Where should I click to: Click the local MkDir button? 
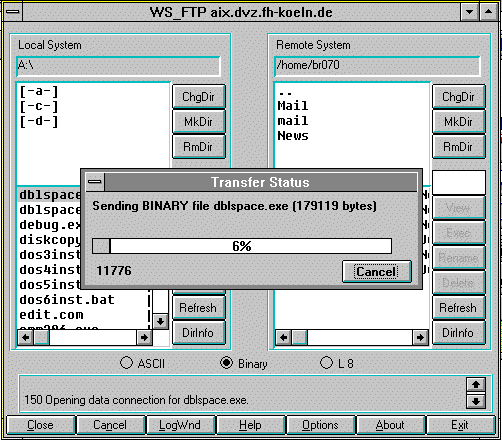199,122
